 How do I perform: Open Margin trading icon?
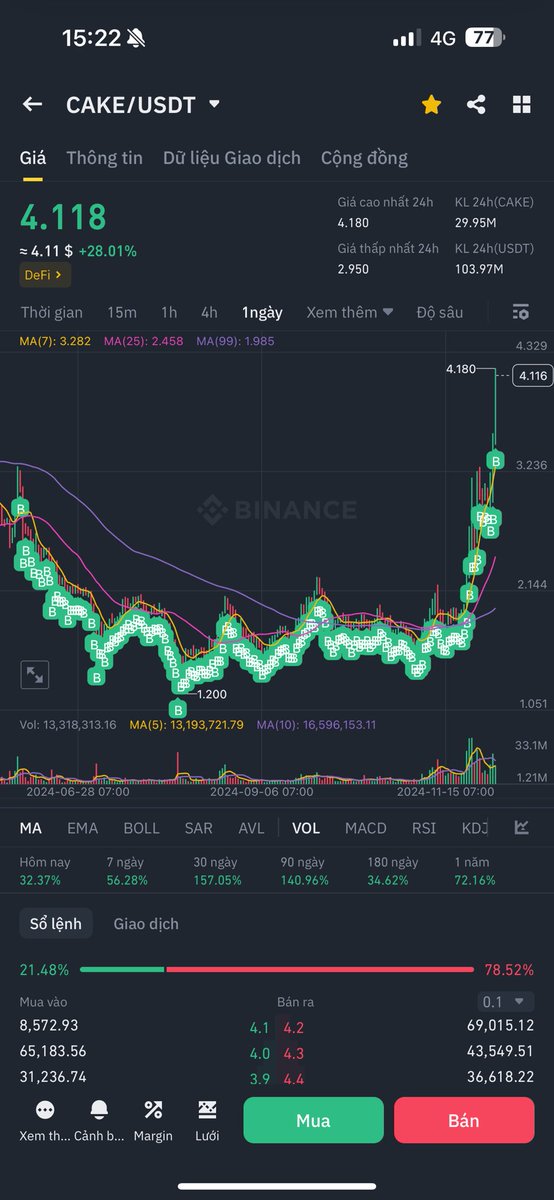click(x=153, y=1110)
